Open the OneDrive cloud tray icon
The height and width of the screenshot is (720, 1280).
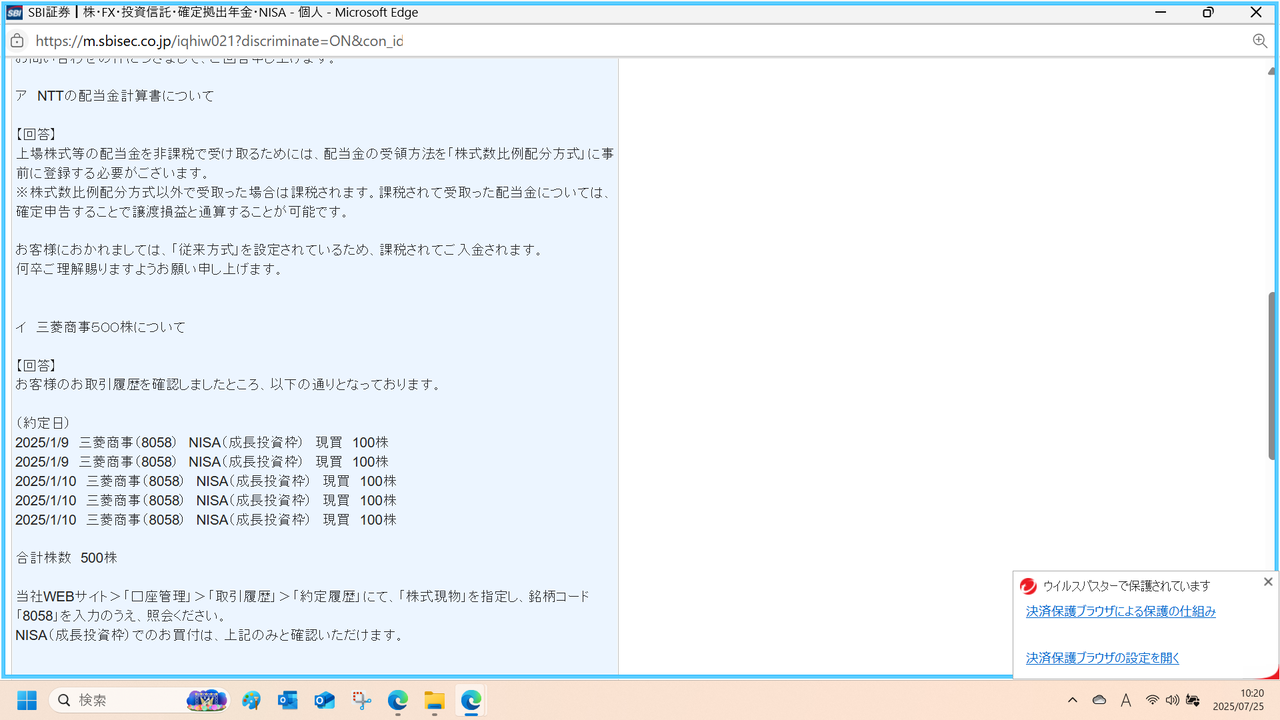(x=1099, y=700)
